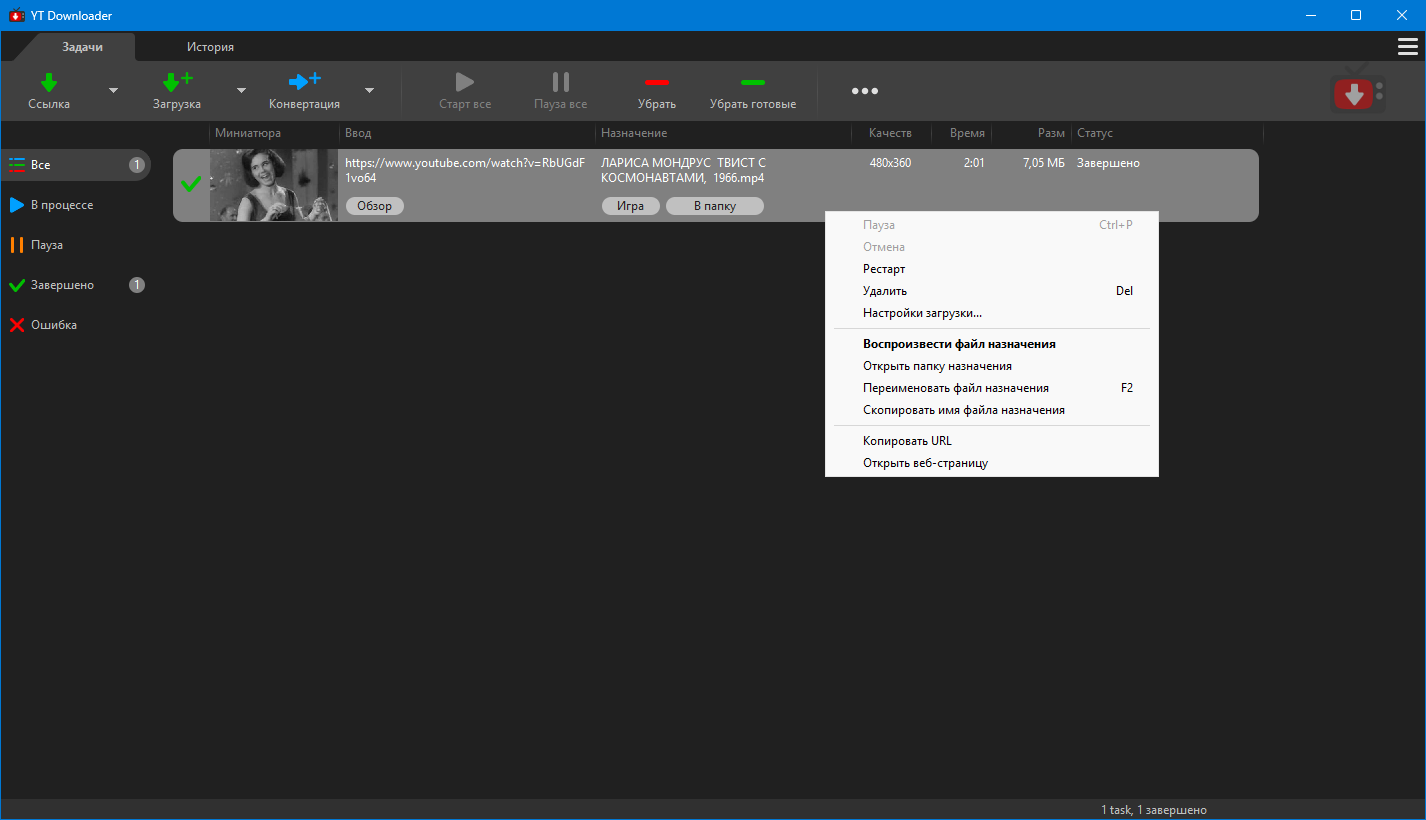This screenshot has height=820, width=1426.
Task: Click the Обзор button
Action: tap(375, 206)
